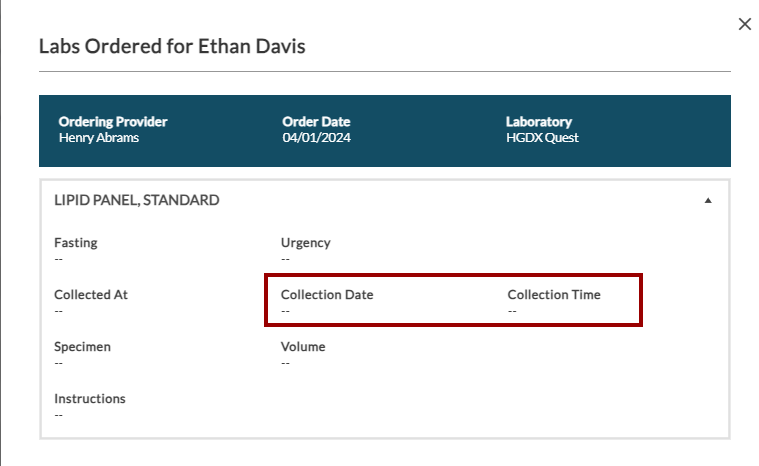The width and height of the screenshot is (759, 466).
Task: Click the Collection Time field label
Action: point(554,295)
